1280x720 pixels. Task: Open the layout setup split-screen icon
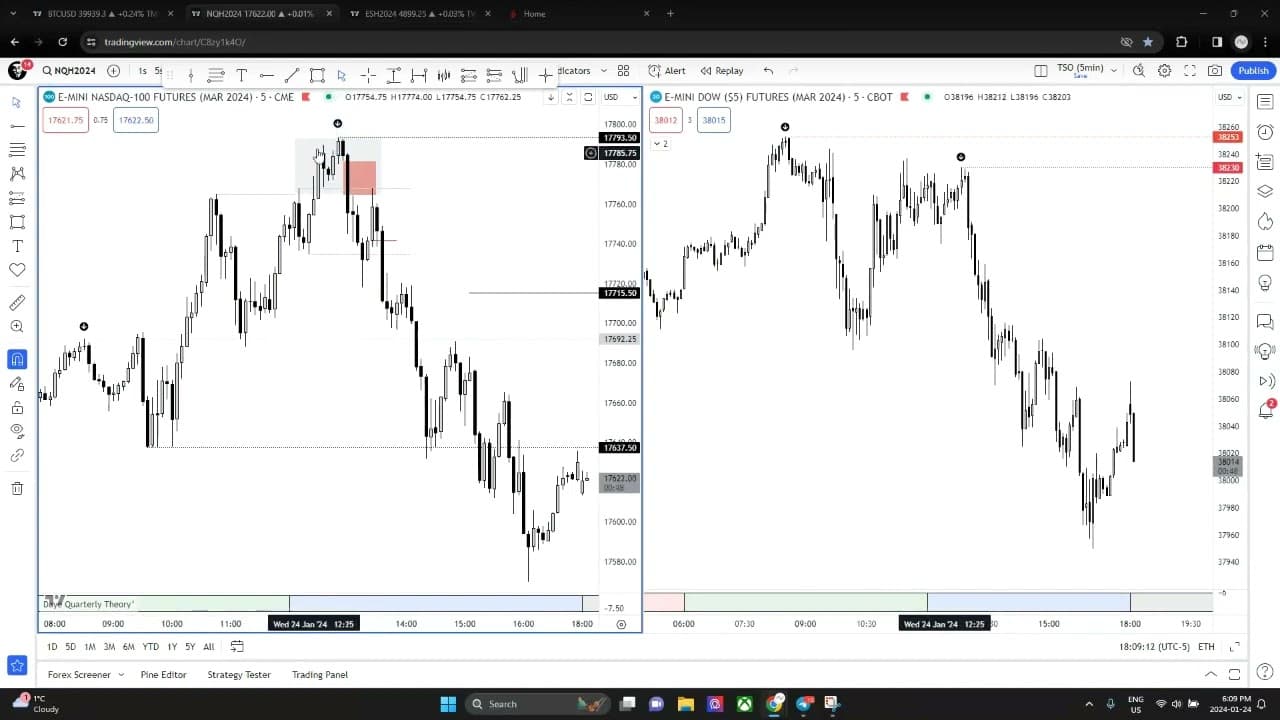click(x=1040, y=71)
